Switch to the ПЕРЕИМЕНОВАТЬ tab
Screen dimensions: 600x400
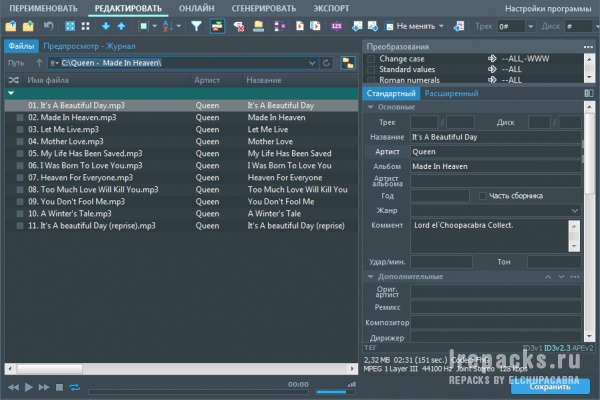point(43,8)
